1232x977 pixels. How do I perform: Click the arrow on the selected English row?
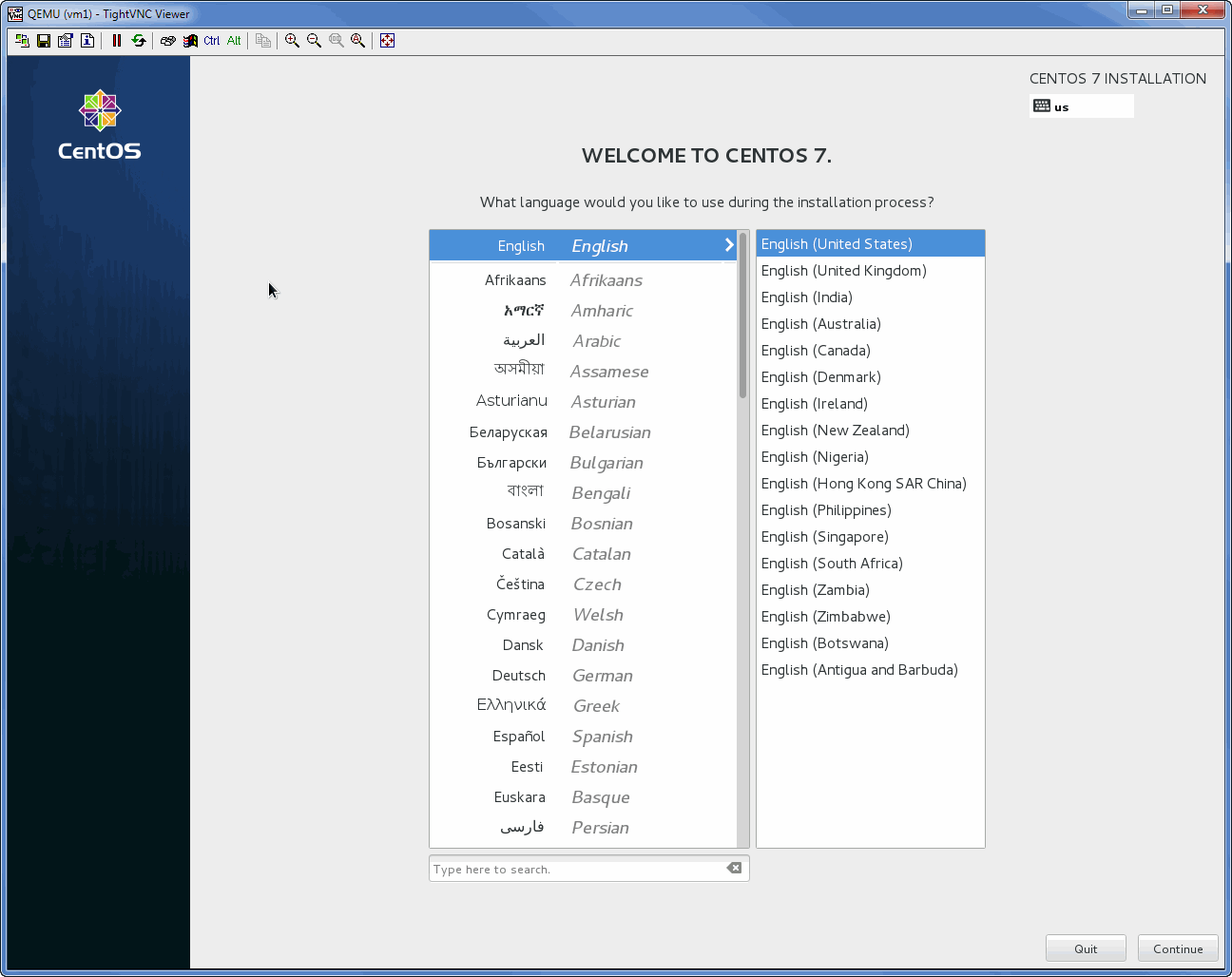pyautogui.click(x=729, y=245)
